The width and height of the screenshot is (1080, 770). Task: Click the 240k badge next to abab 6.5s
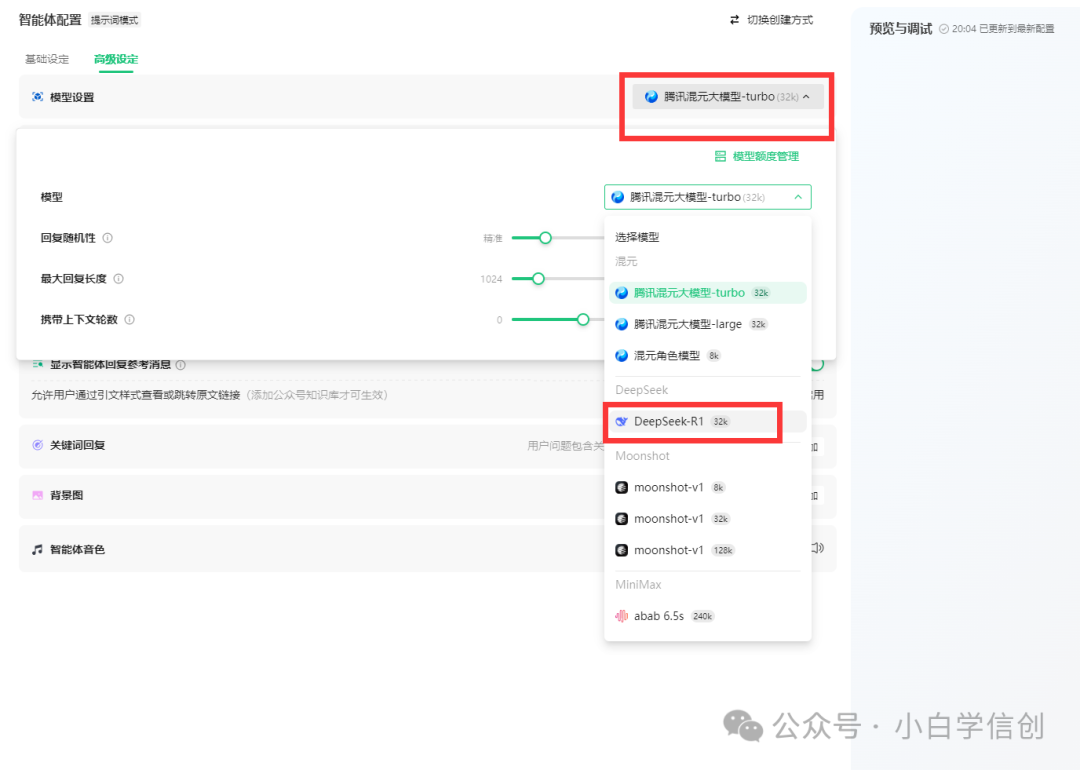tap(703, 616)
